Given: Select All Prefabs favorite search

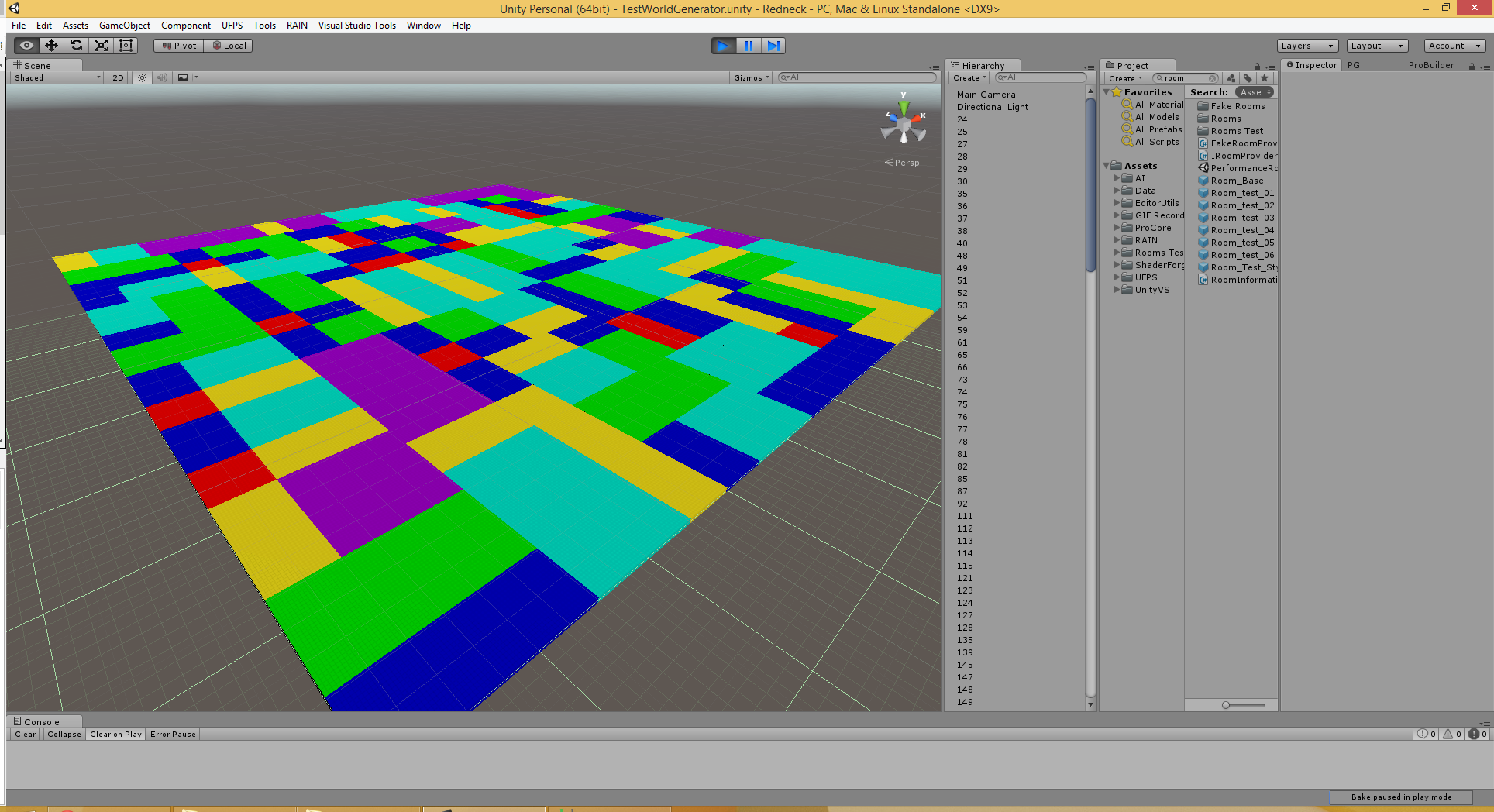Looking at the screenshot, I should click(1152, 129).
